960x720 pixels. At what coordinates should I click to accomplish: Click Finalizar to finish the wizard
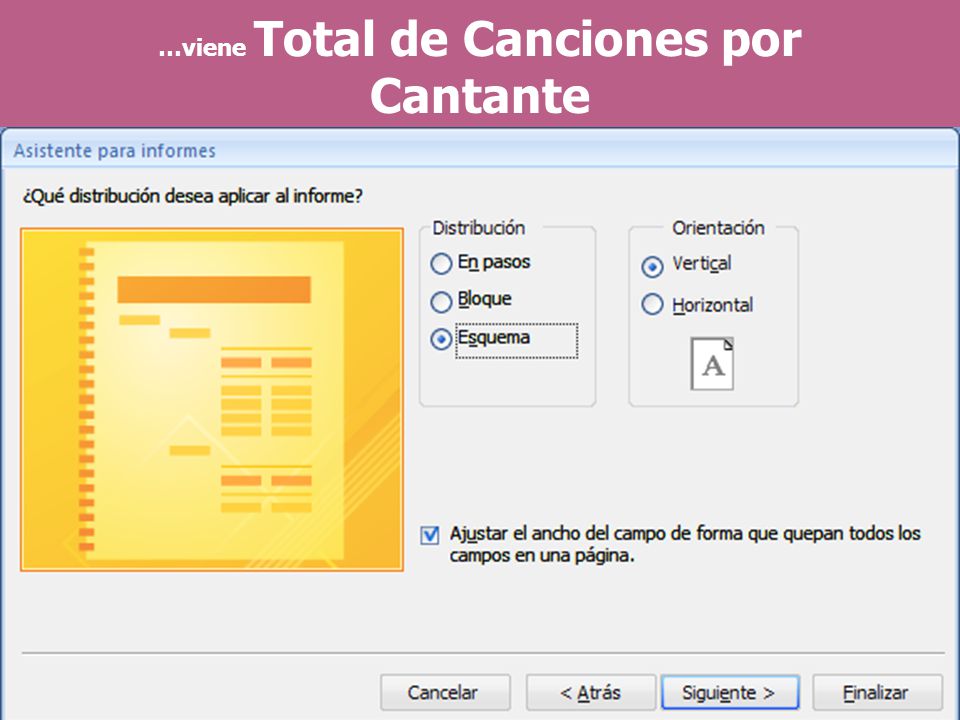[x=877, y=692]
